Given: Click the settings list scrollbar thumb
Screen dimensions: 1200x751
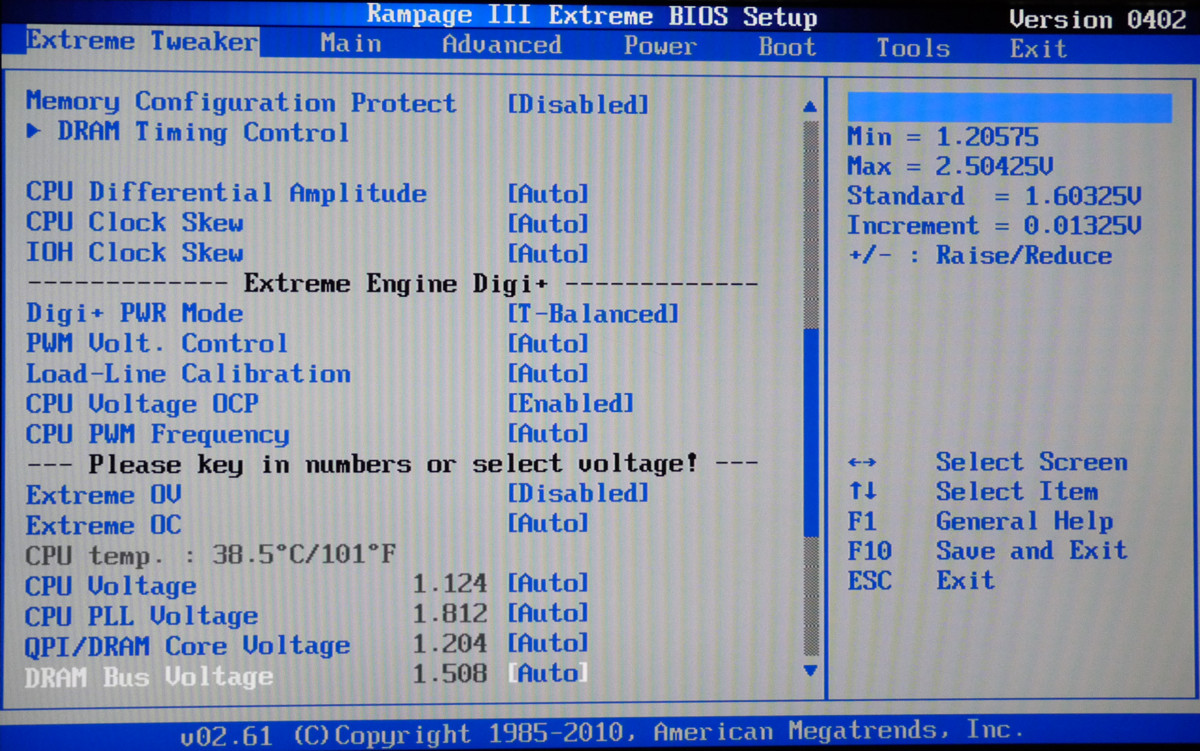Looking at the screenshot, I should click(811, 433).
